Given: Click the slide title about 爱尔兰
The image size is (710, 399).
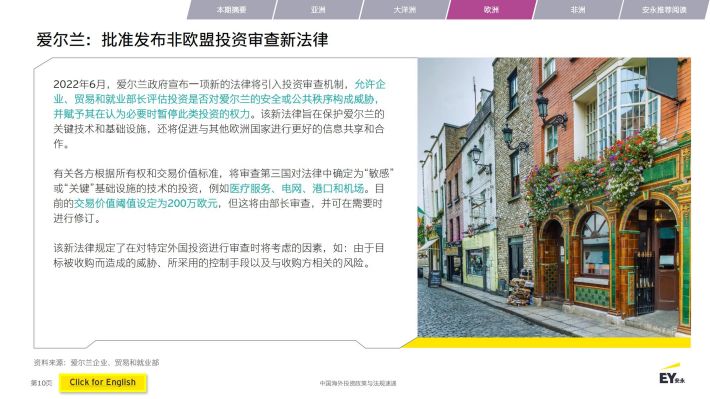Looking at the screenshot, I should tap(182, 40).
